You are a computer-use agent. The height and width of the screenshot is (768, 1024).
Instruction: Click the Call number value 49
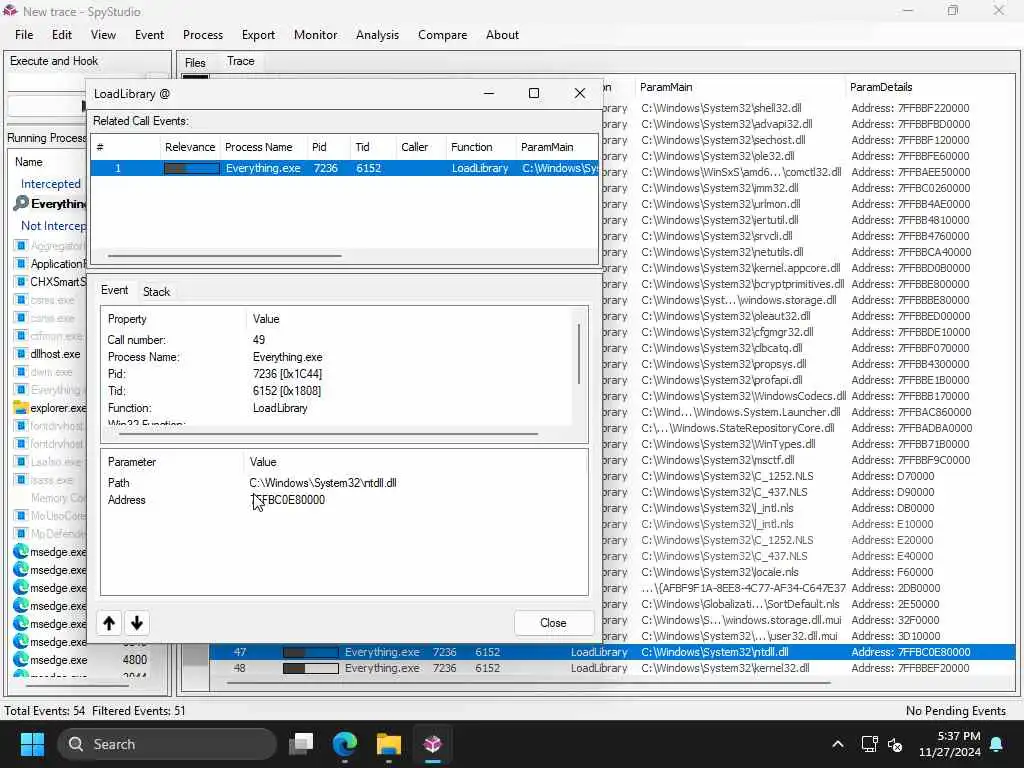259,340
